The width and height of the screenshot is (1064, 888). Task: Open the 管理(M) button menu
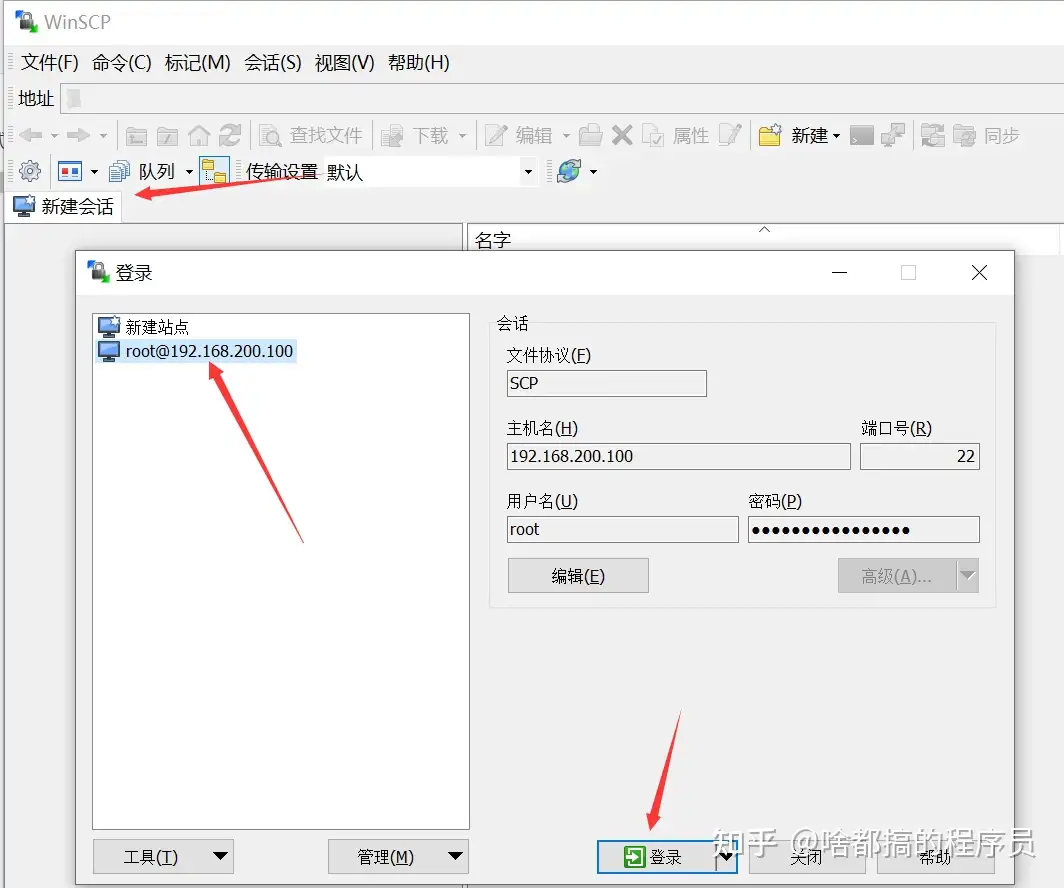coord(398,857)
